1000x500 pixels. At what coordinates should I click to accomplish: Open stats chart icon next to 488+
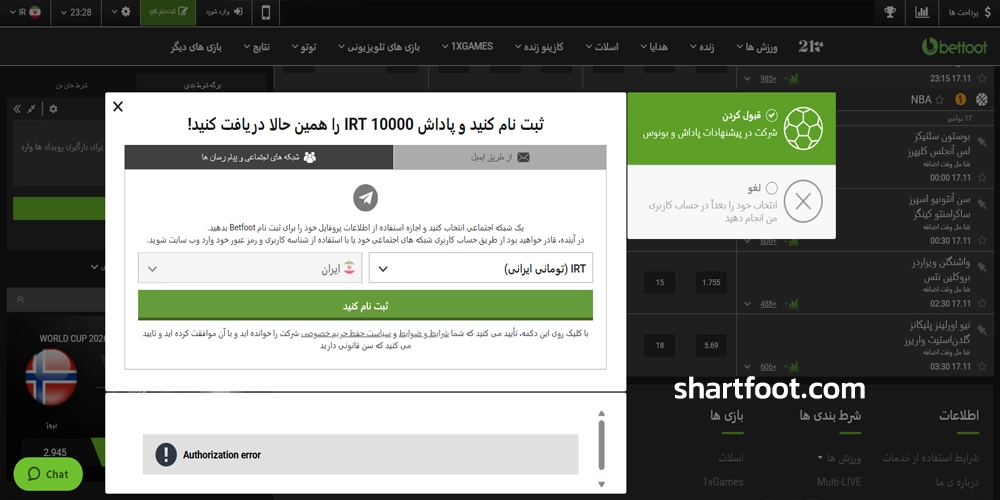(x=793, y=304)
